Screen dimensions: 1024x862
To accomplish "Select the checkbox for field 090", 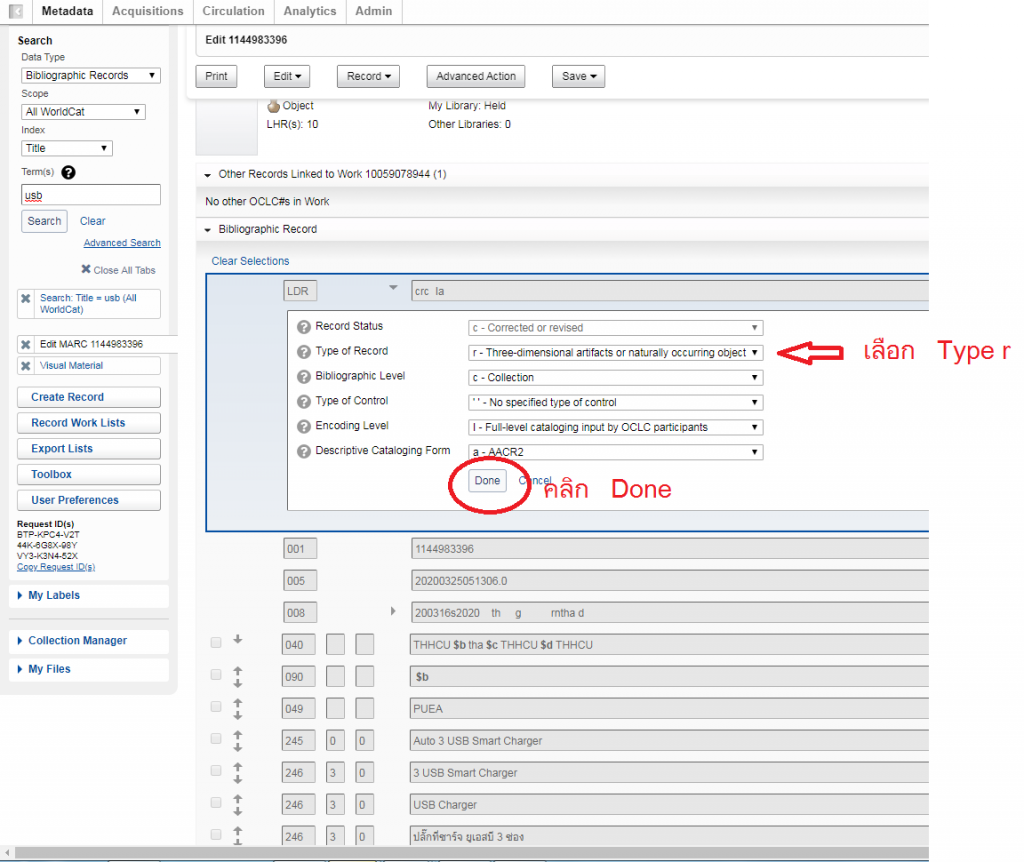I will [x=216, y=675].
